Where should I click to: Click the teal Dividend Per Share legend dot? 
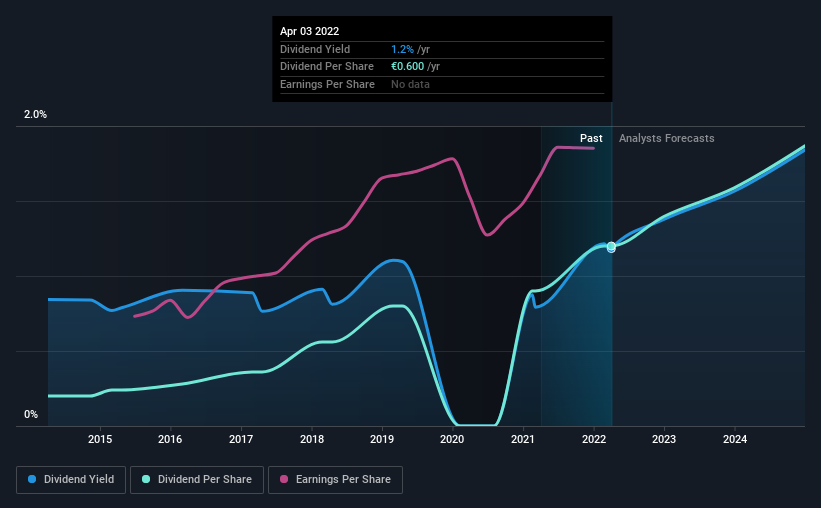click(x=146, y=479)
